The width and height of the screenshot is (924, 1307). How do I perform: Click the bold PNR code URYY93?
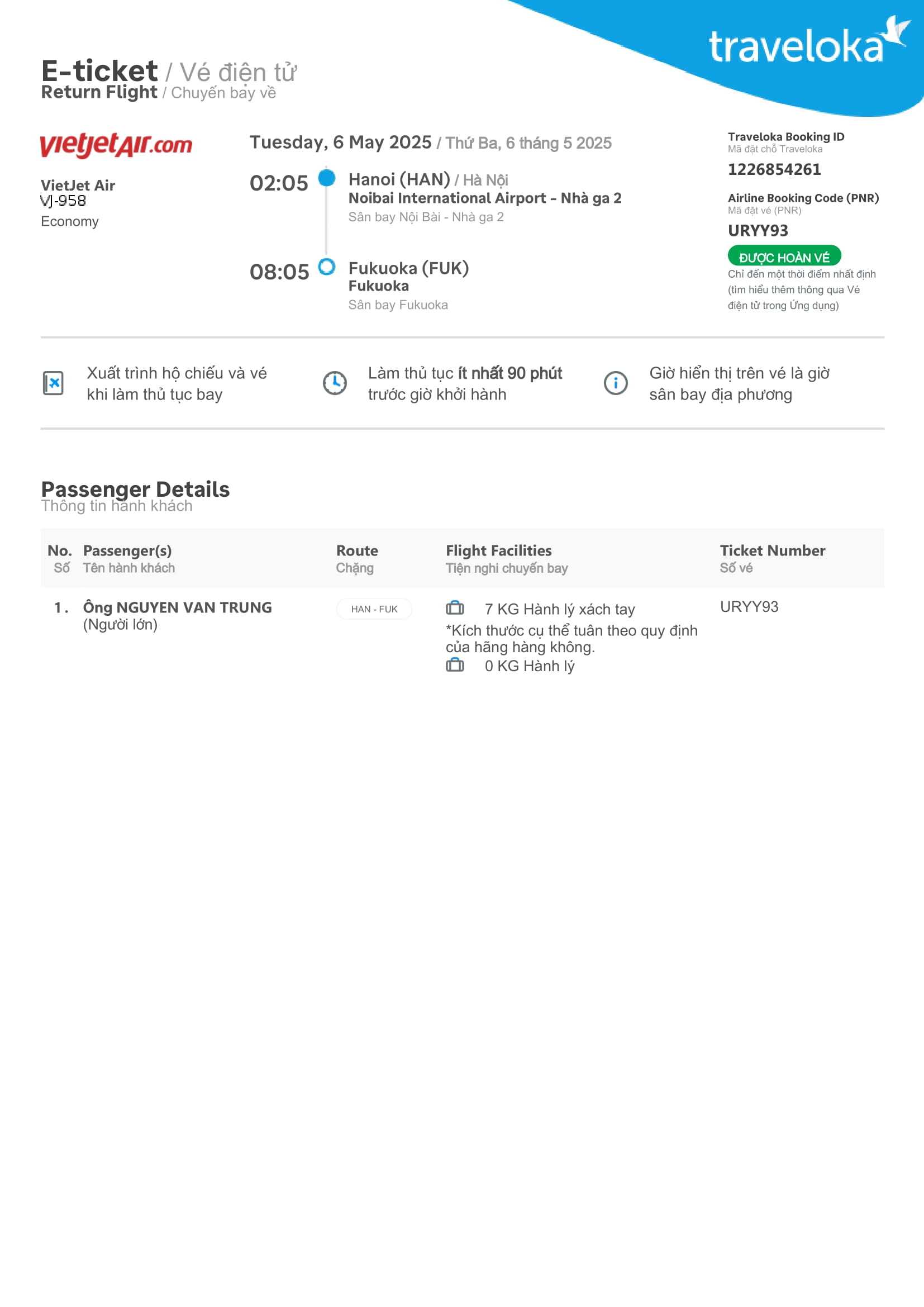pos(758,231)
